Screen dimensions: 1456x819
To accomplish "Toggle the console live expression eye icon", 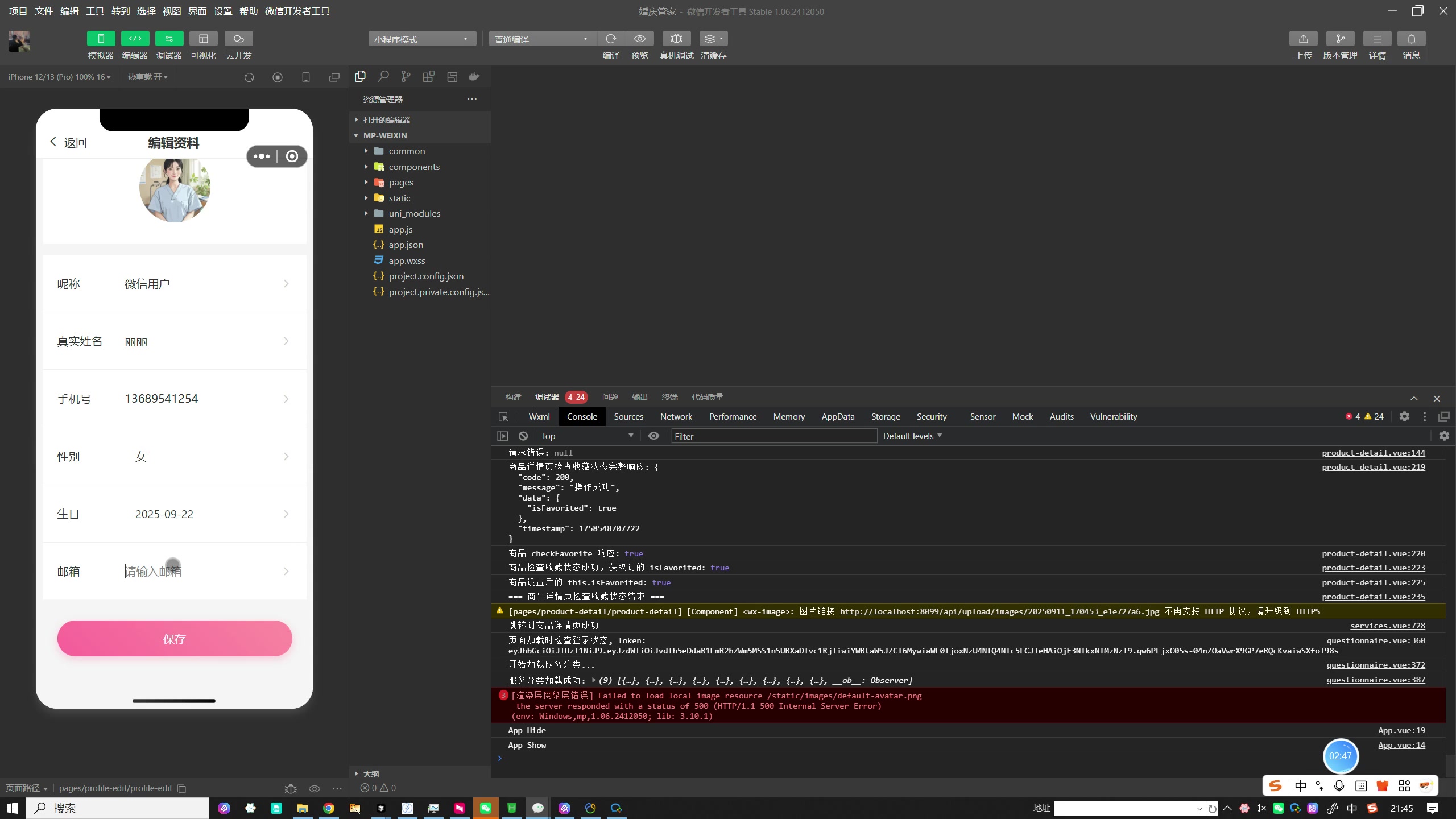I will 653,436.
